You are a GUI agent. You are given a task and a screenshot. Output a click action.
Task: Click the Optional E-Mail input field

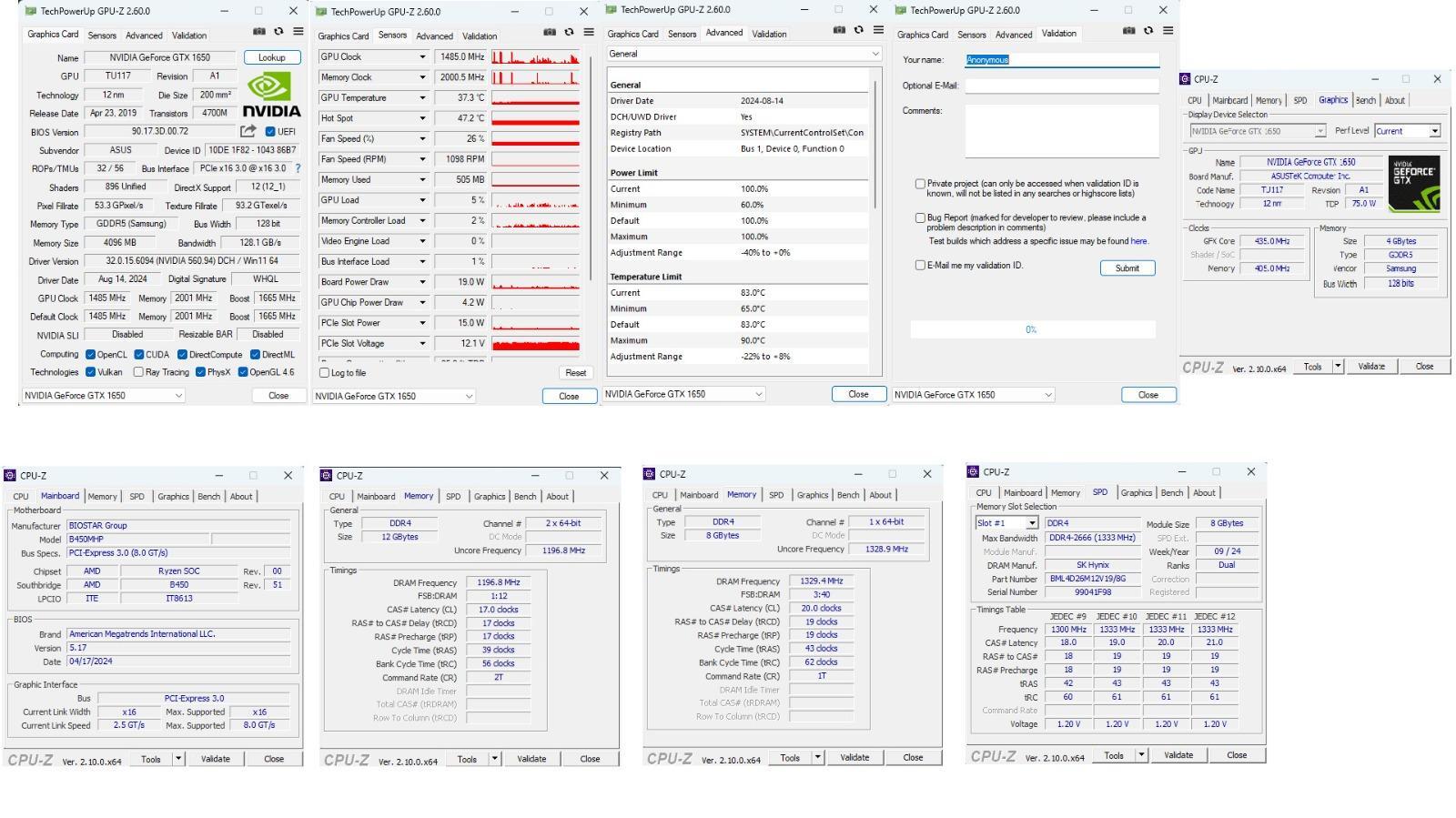click(x=1062, y=86)
